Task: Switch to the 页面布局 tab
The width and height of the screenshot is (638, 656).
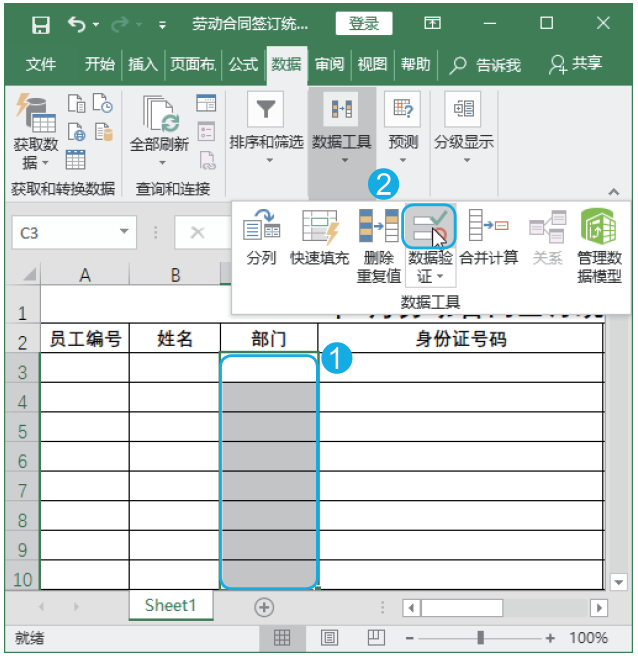Action: (193, 64)
